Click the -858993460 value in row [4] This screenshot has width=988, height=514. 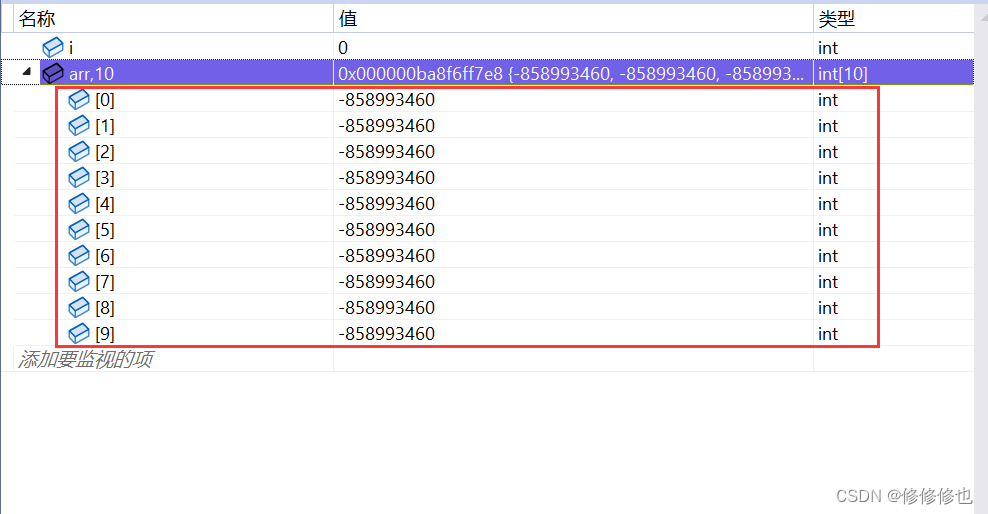(386, 203)
